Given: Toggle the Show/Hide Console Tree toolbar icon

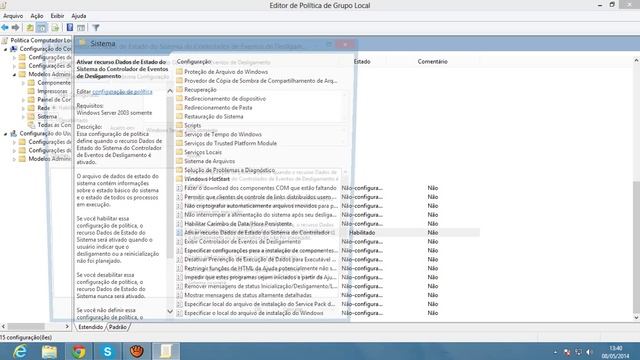Looking at the screenshot, I should pyautogui.click(x=42, y=28).
